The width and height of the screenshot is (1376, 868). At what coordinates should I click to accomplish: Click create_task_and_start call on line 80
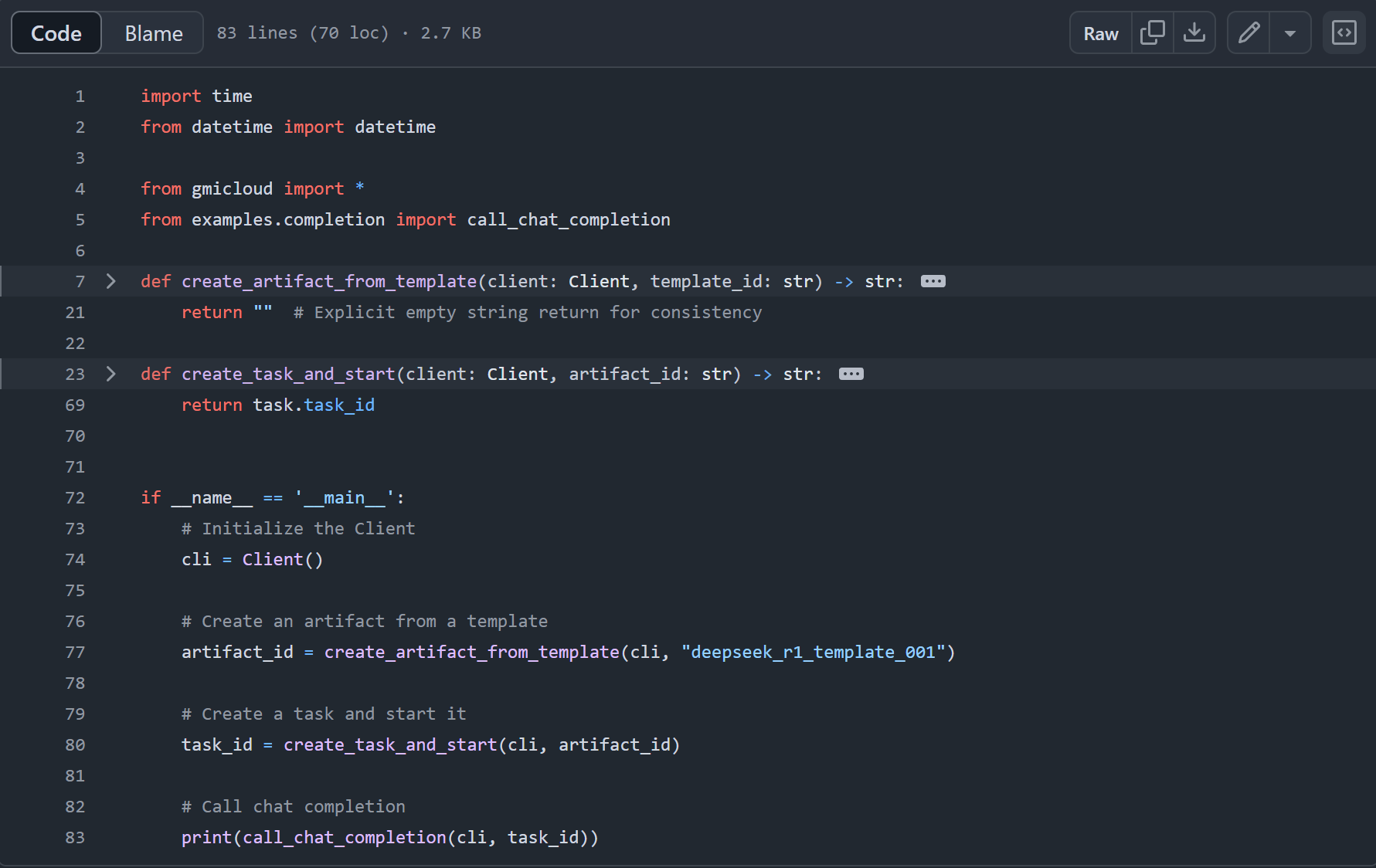coord(390,745)
